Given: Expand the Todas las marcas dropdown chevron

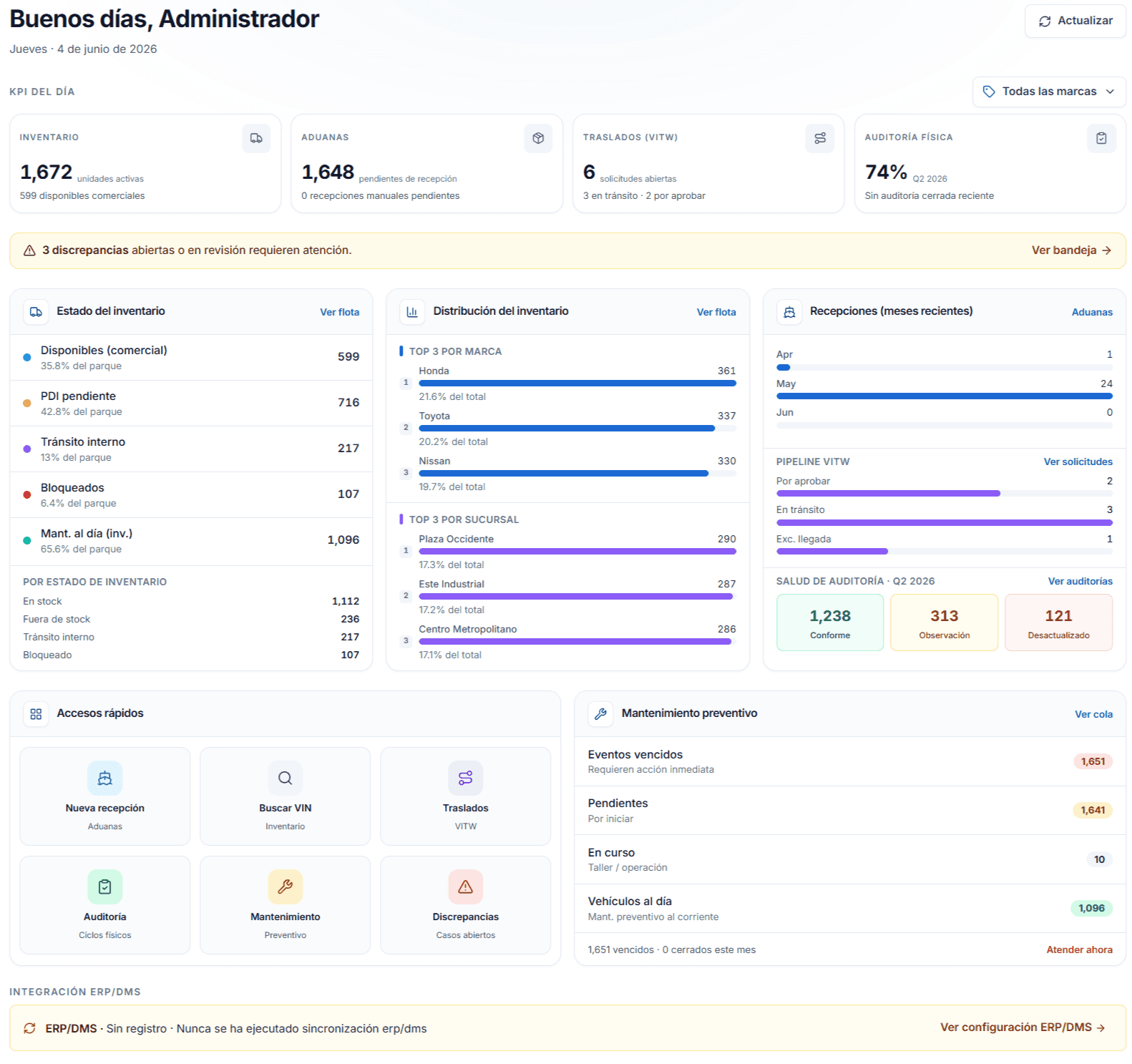Looking at the screenshot, I should [x=1110, y=92].
